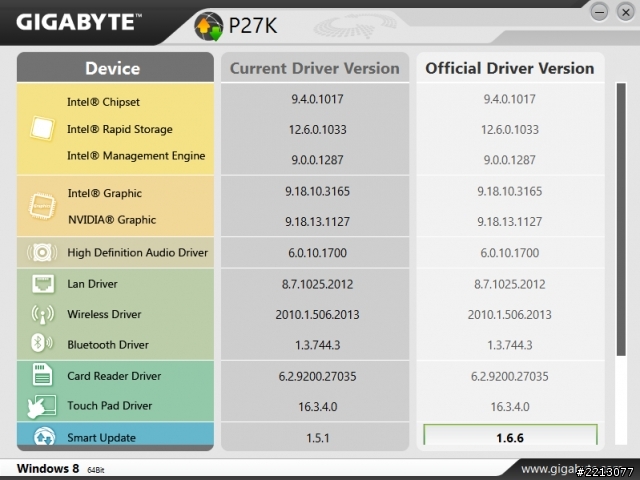640x480 pixels.
Task: Click current chipset version 9.4.0.1017
Action: pyautogui.click(x=318, y=99)
